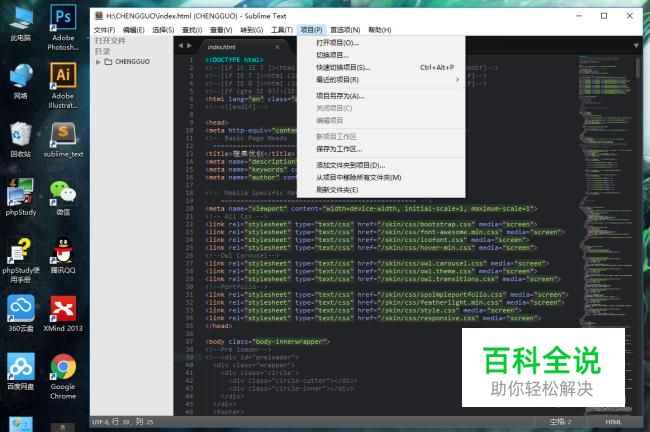Open the Adobe Illustrator desktop shortcut
The width and height of the screenshot is (650, 432).
pyautogui.click(x=63, y=85)
